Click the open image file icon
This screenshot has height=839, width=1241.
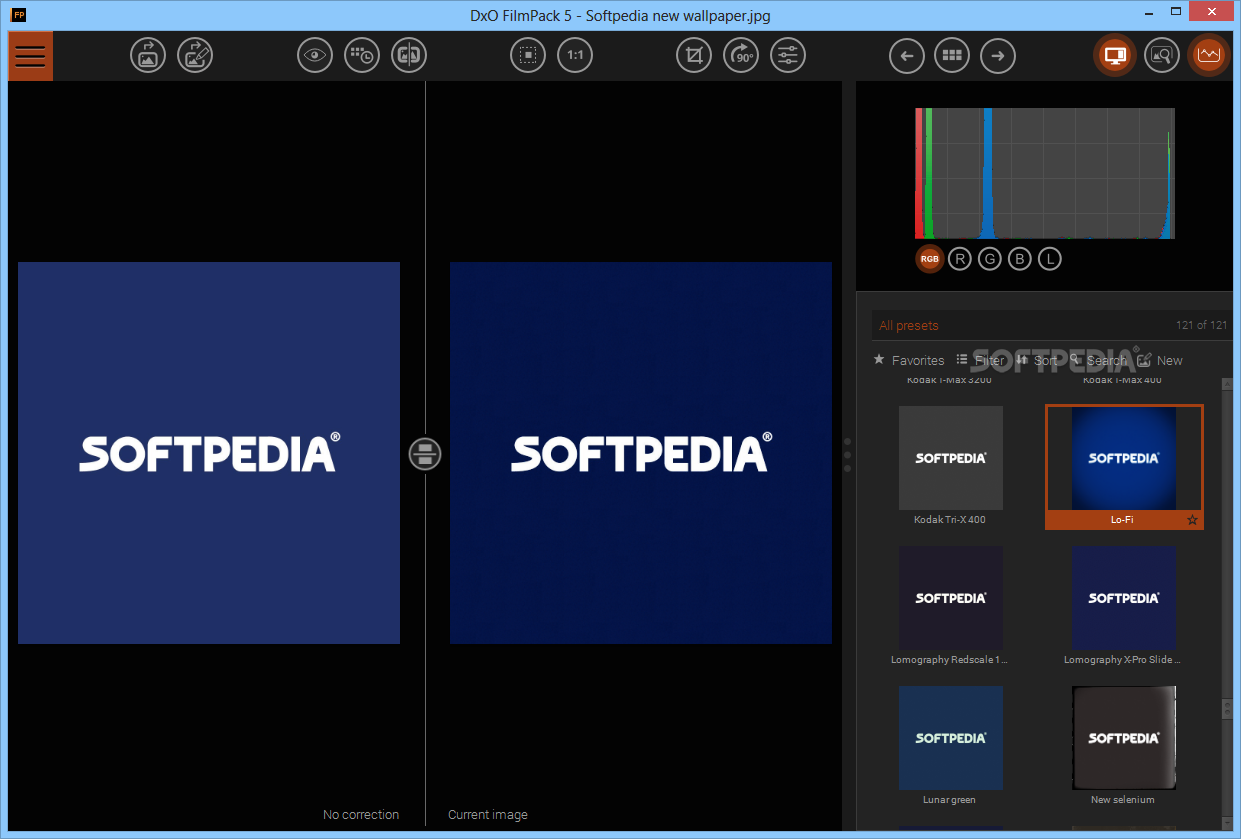click(x=148, y=55)
